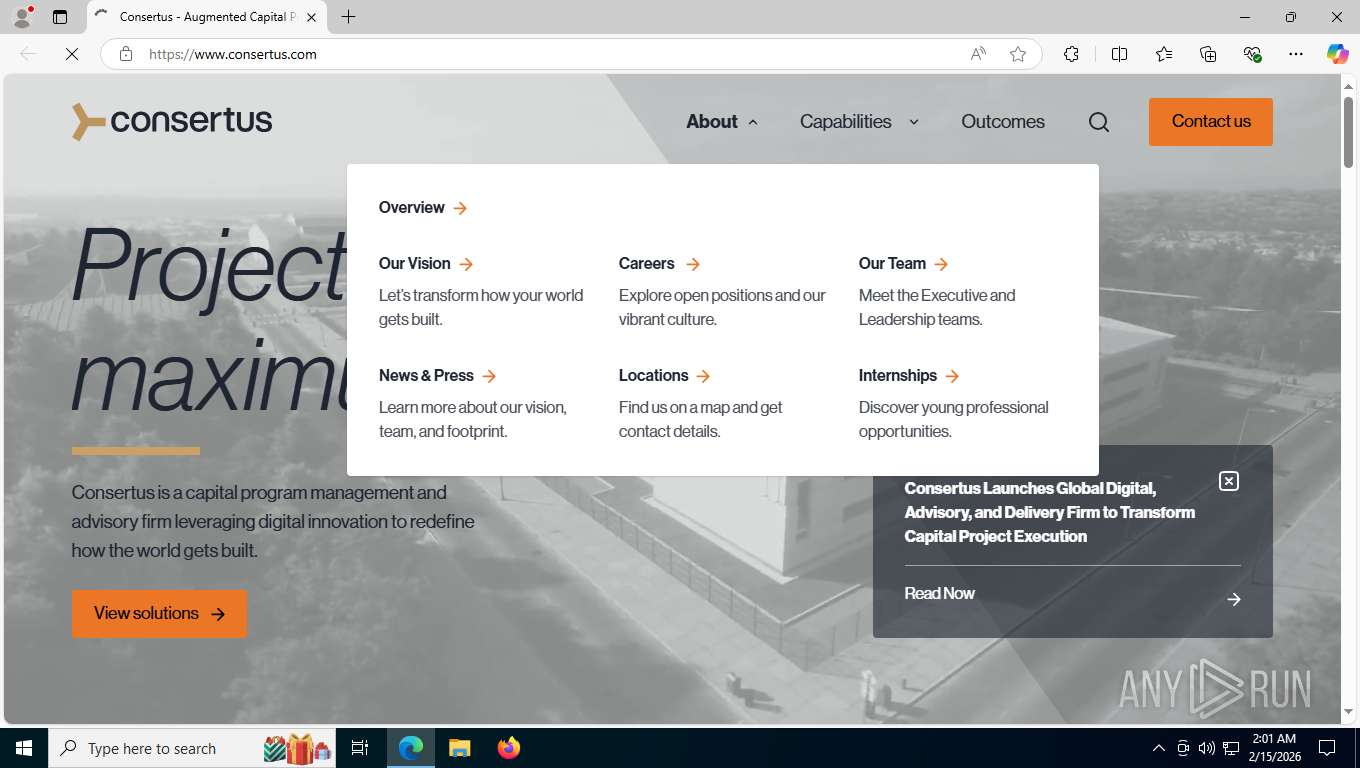Click Read Now link
This screenshot has width=1360, height=768.
(x=939, y=594)
